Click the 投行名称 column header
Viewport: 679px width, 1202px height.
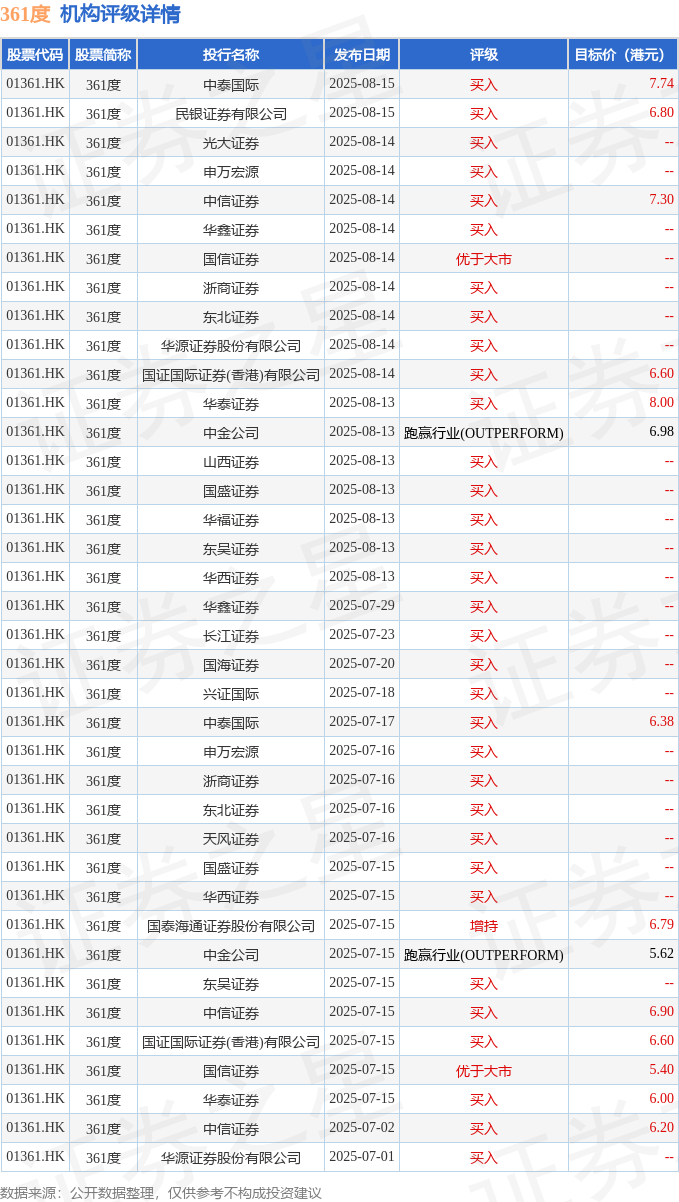coord(231,55)
